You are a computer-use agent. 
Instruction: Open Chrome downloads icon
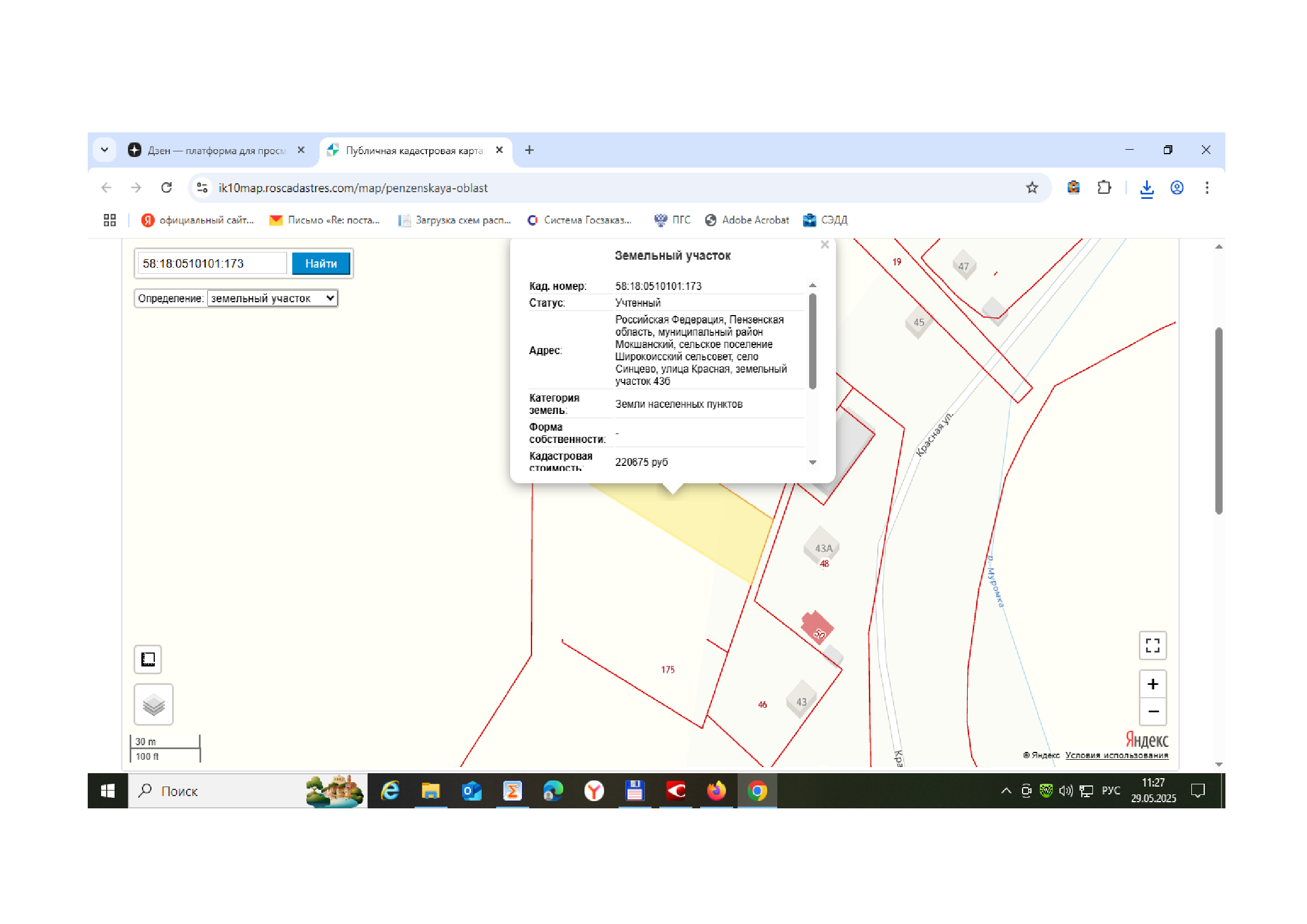1147,188
